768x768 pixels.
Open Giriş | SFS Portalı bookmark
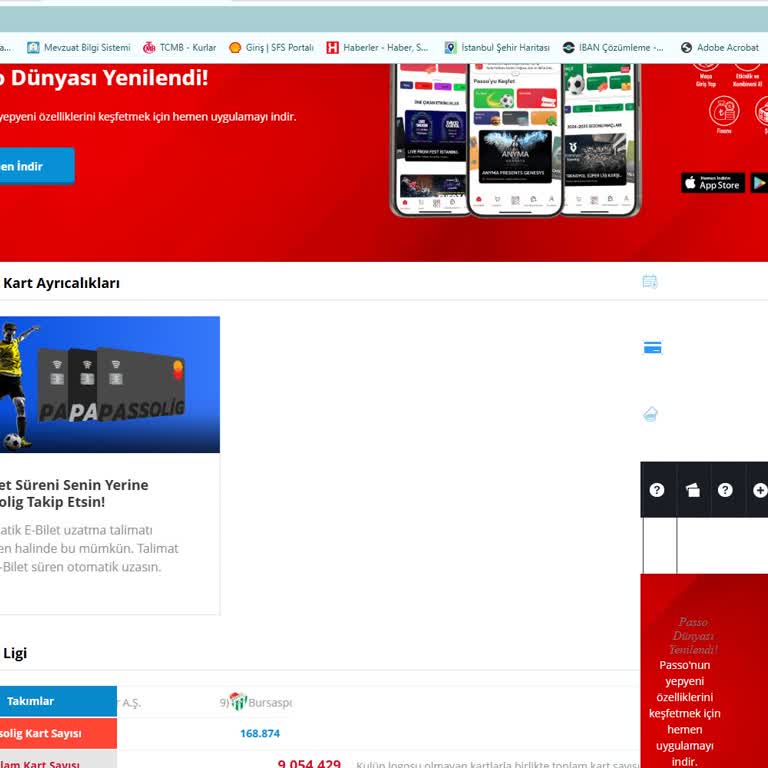[x=271, y=48]
